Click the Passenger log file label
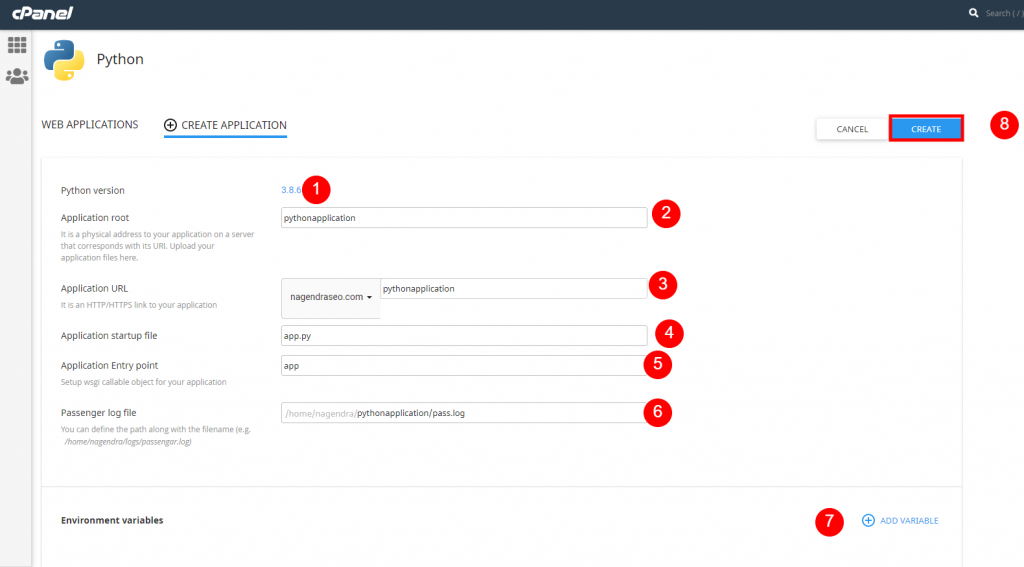Image resolution: width=1024 pixels, height=567 pixels. point(99,413)
